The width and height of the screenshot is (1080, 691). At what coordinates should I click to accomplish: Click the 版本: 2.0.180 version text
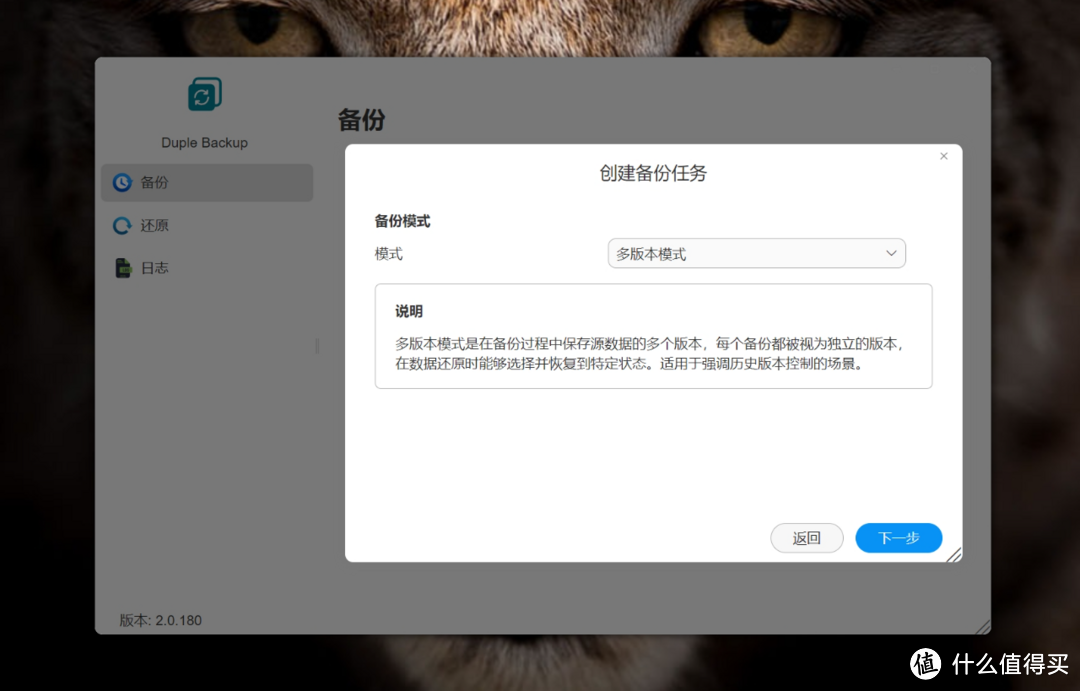pos(161,620)
